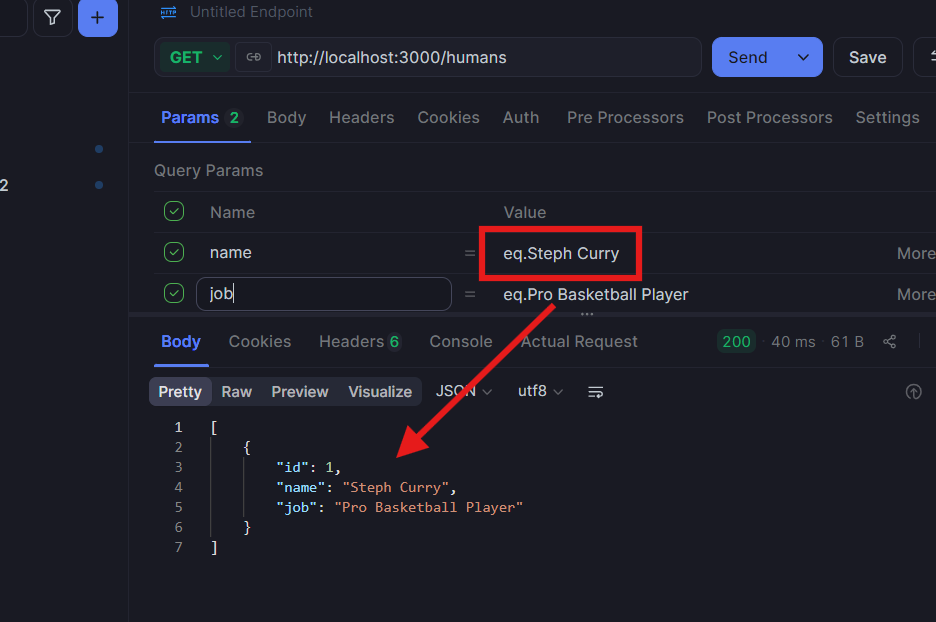Switch to the Auth tab

(x=521, y=117)
